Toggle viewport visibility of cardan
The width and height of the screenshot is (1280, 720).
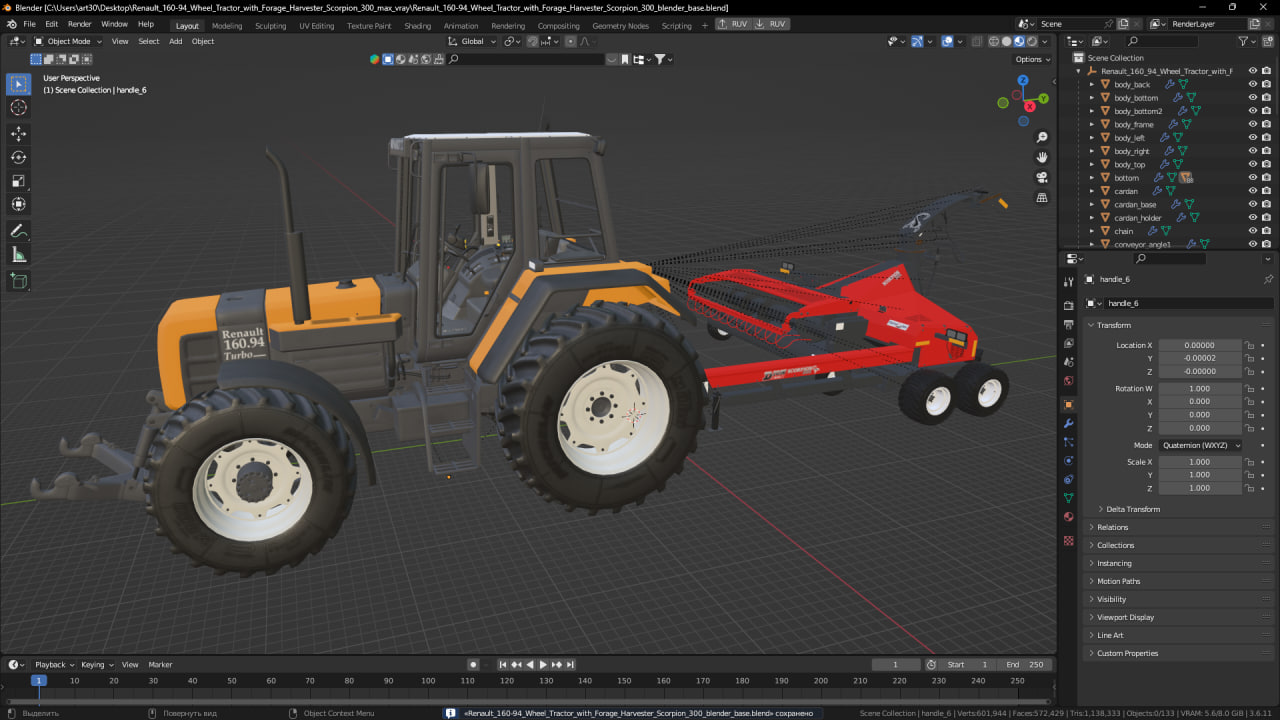1252,191
